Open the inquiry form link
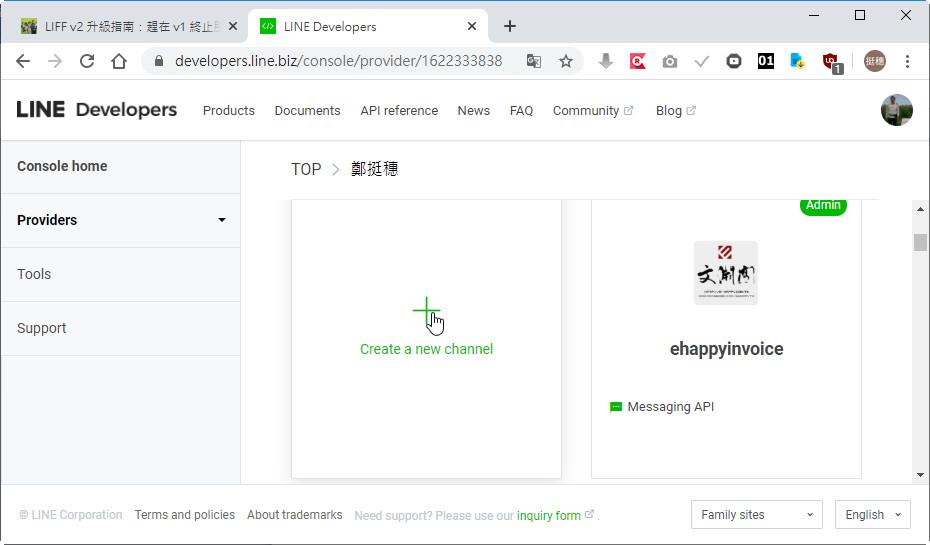The width and height of the screenshot is (930, 545). 549,515
